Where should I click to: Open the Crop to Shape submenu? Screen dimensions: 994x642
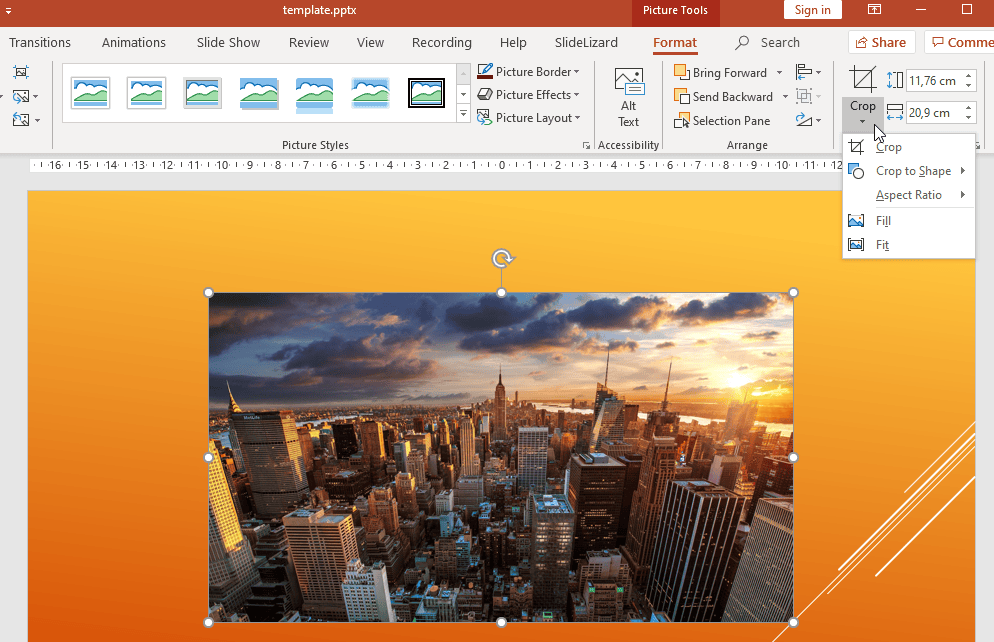point(908,171)
